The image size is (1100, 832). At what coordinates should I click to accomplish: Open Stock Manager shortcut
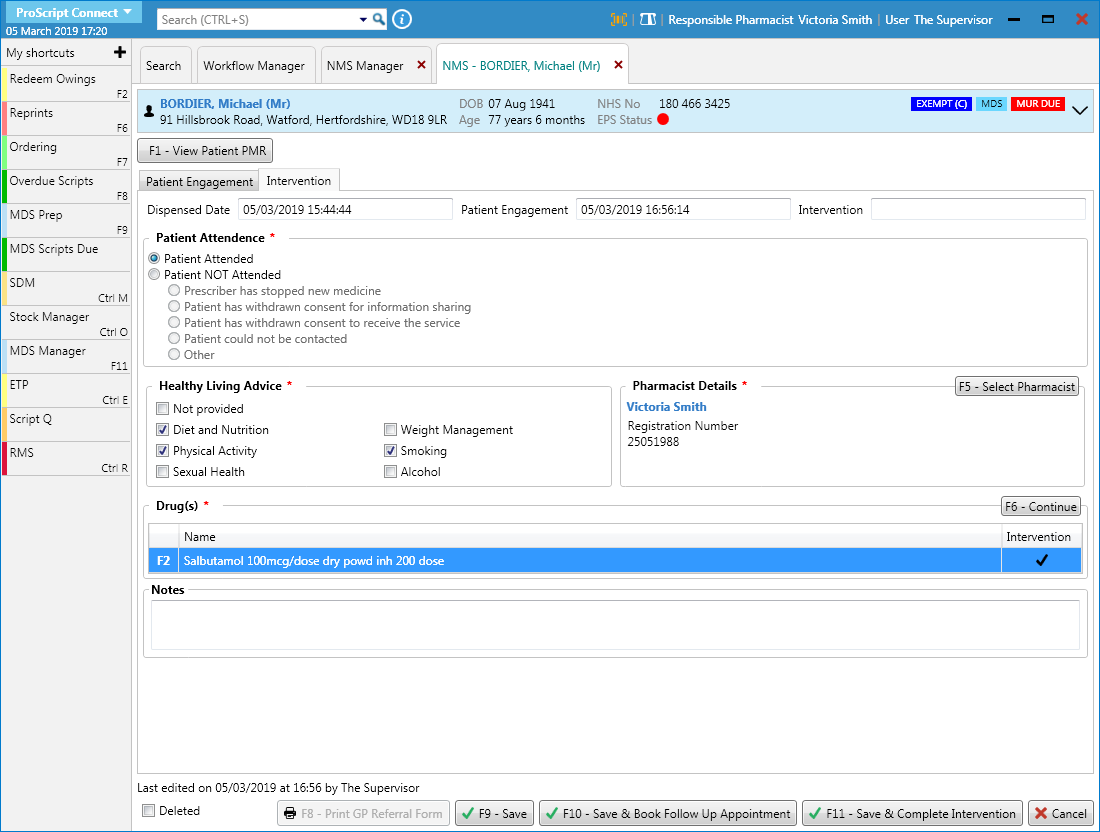coord(67,323)
